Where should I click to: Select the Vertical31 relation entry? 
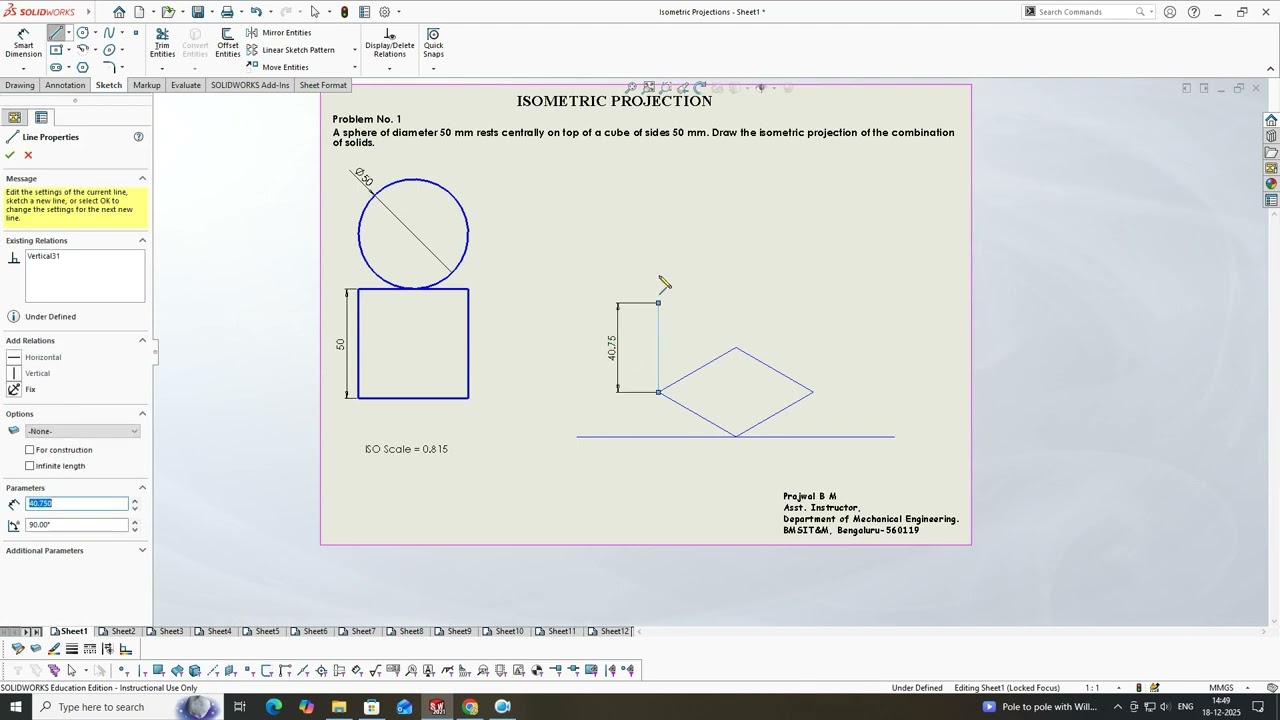pyautogui.click(x=44, y=256)
